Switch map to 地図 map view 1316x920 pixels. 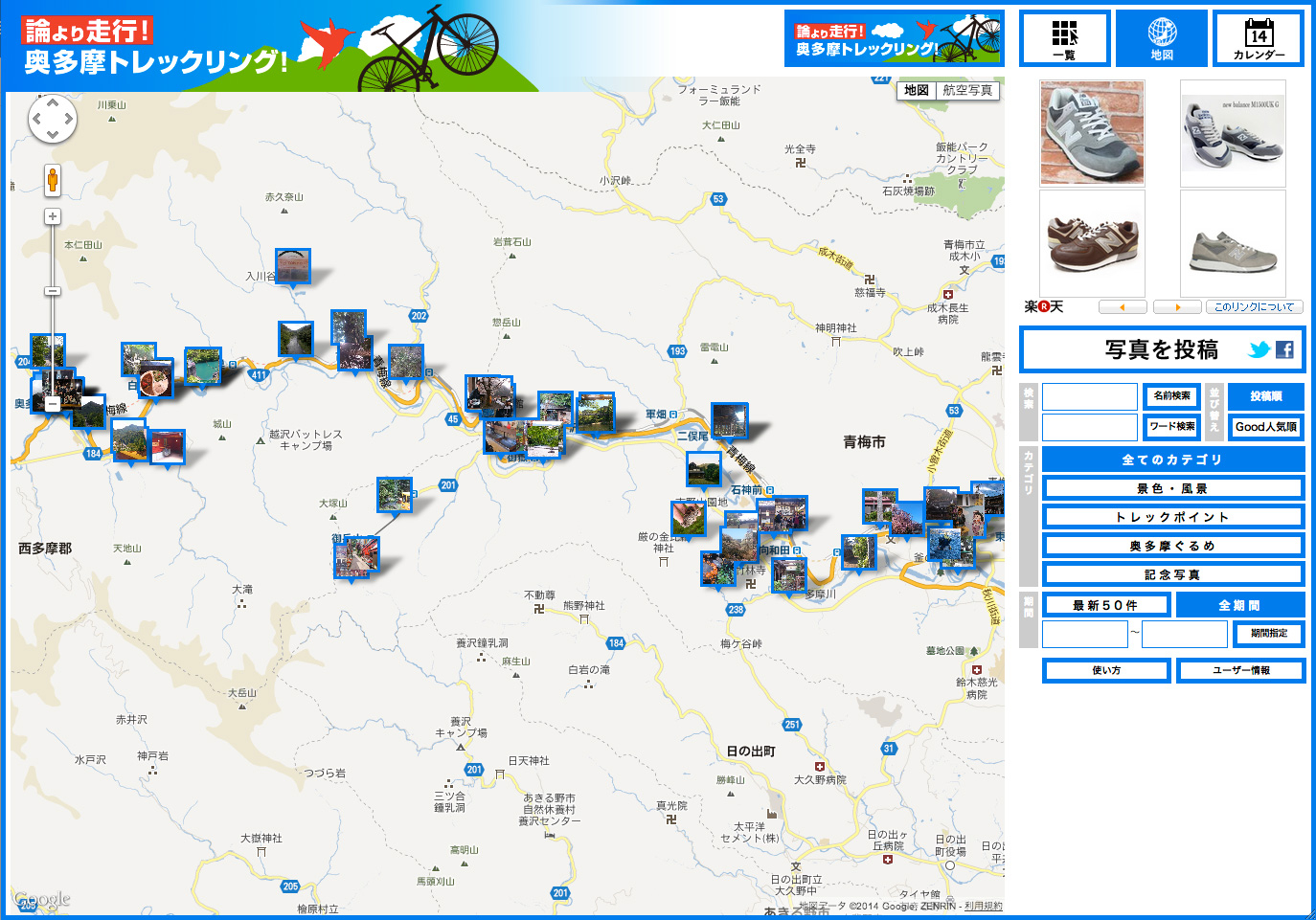tap(917, 90)
